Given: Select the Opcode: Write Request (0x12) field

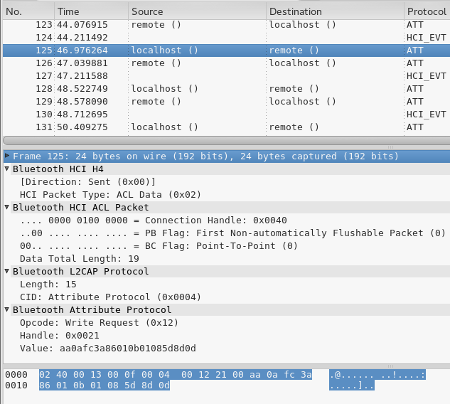Looking at the screenshot, I should [99, 322].
